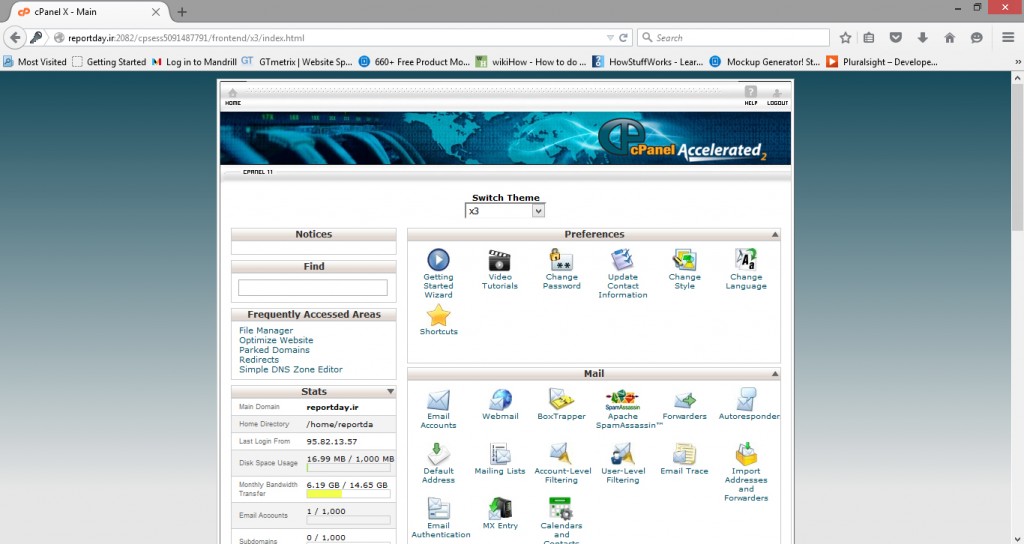The image size is (1024, 544).
Task: Open the Forwarders icon
Action: click(x=684, y=401)
